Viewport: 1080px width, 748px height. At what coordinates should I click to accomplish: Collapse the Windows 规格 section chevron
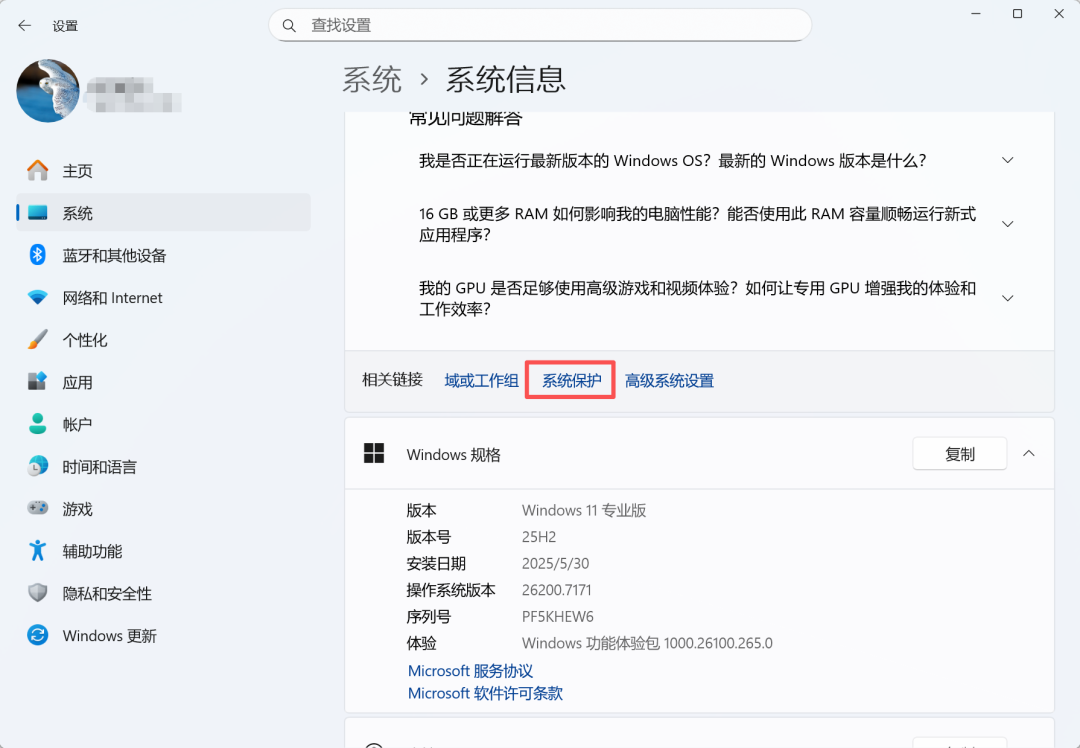pyautogui.click(x=1029, y=454)
